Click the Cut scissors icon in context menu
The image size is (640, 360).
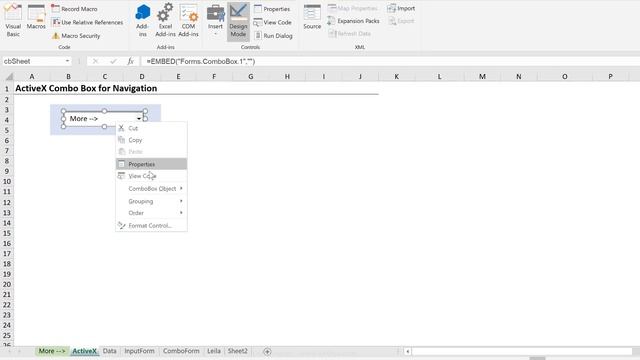[121, 128]
